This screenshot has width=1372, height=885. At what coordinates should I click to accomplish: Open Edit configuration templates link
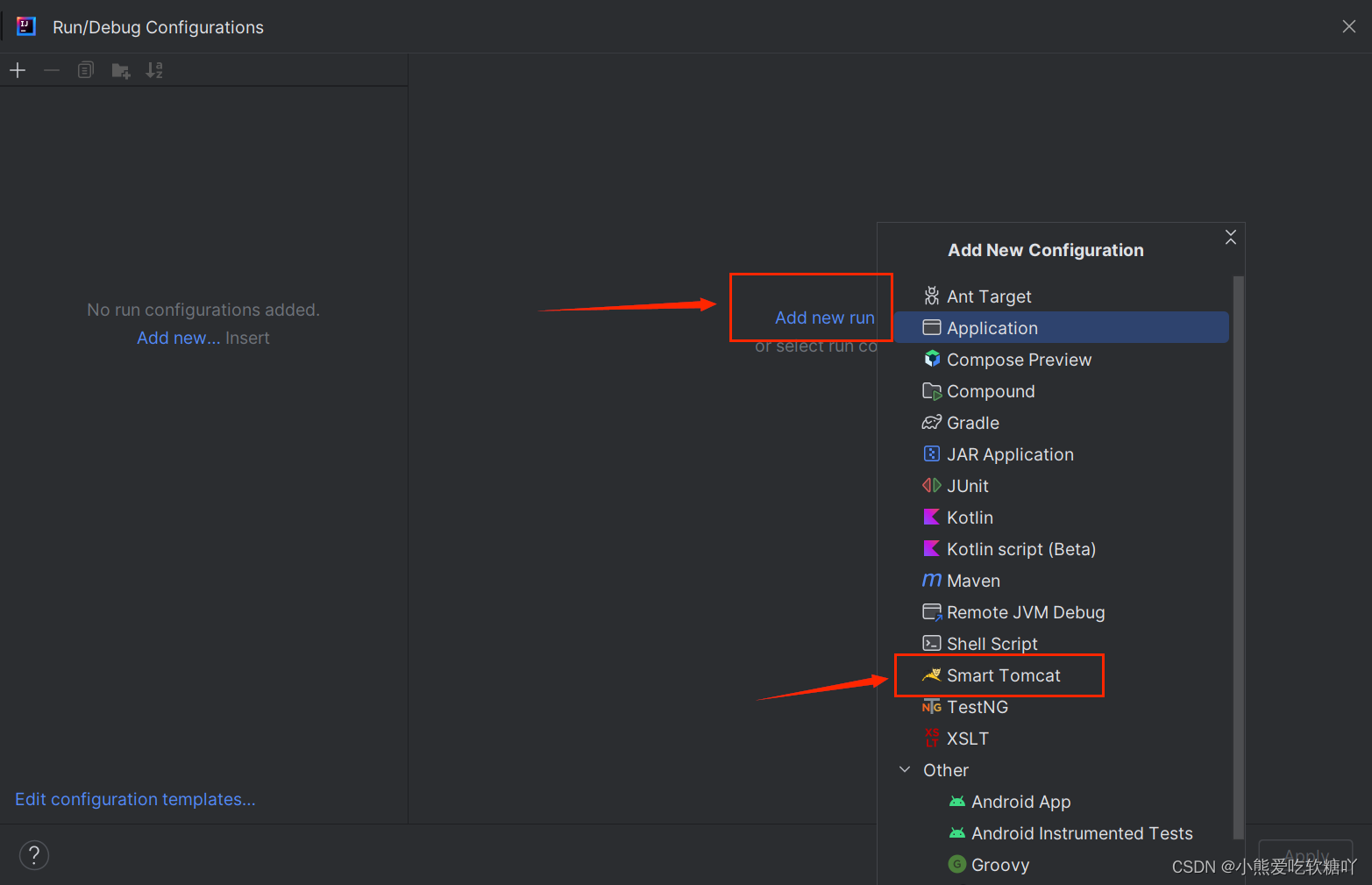pos(135,799)
